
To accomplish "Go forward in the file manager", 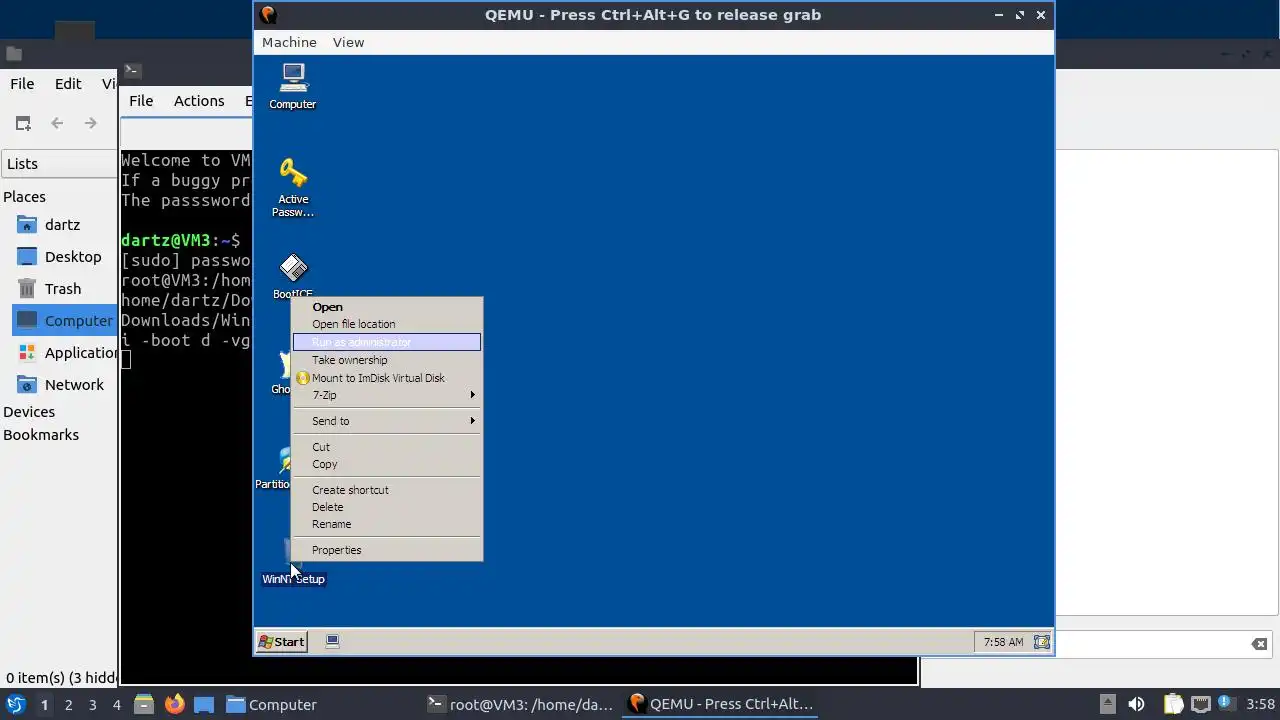I will pos(91,123).
